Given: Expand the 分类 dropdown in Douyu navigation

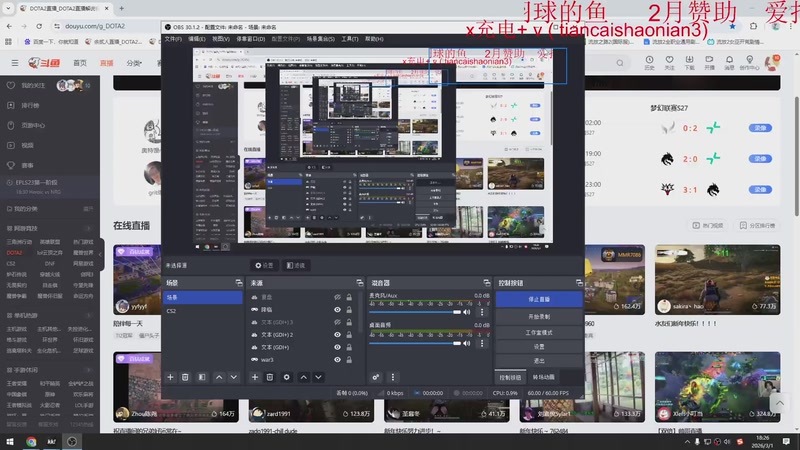Looking at the screenshot, I should coord(134,63).
